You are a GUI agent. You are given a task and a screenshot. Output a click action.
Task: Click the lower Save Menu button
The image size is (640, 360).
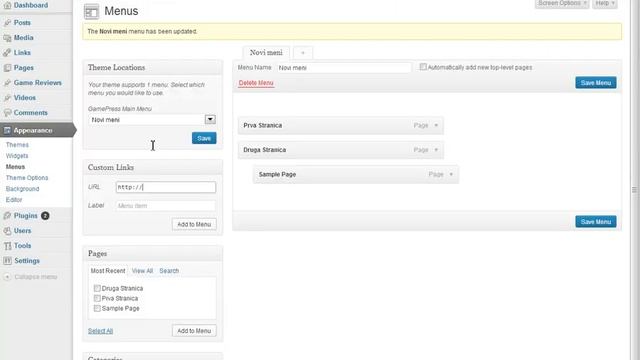coord(596,222)
